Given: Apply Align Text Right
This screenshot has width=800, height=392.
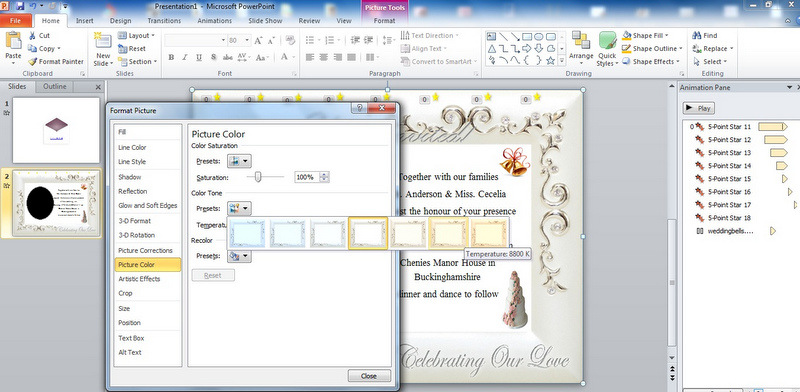Looking at the screenshot, I should coord(337,57).
